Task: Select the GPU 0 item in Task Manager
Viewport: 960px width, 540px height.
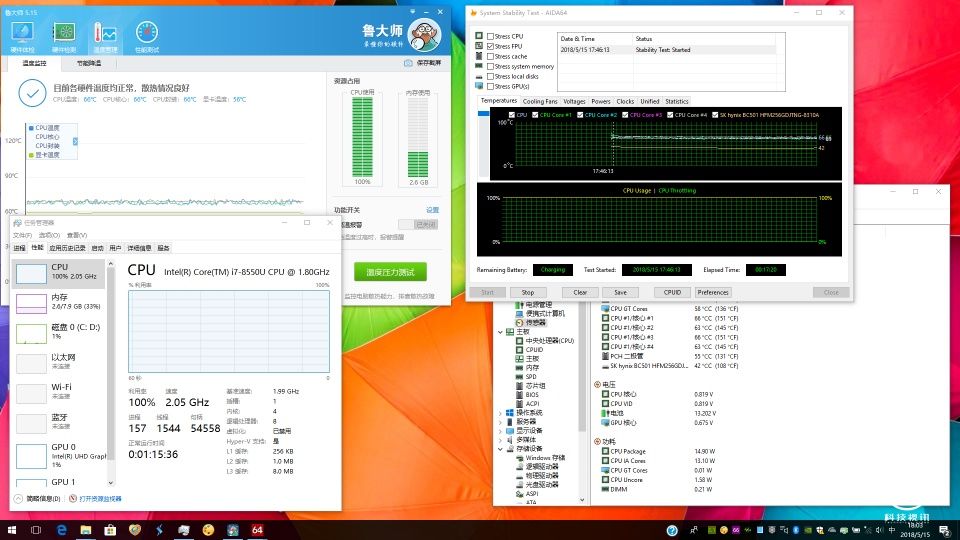Action: (x=59, y=456)
